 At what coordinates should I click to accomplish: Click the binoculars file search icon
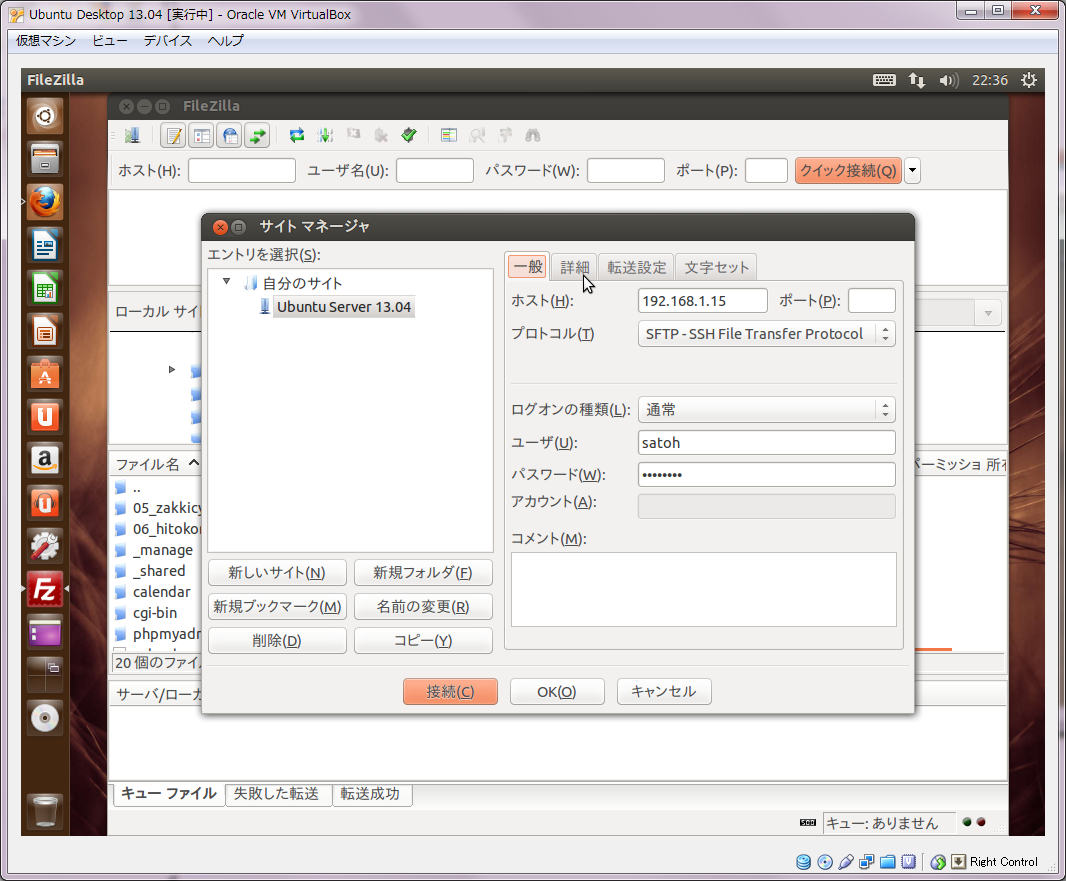[x=533, y=135]
